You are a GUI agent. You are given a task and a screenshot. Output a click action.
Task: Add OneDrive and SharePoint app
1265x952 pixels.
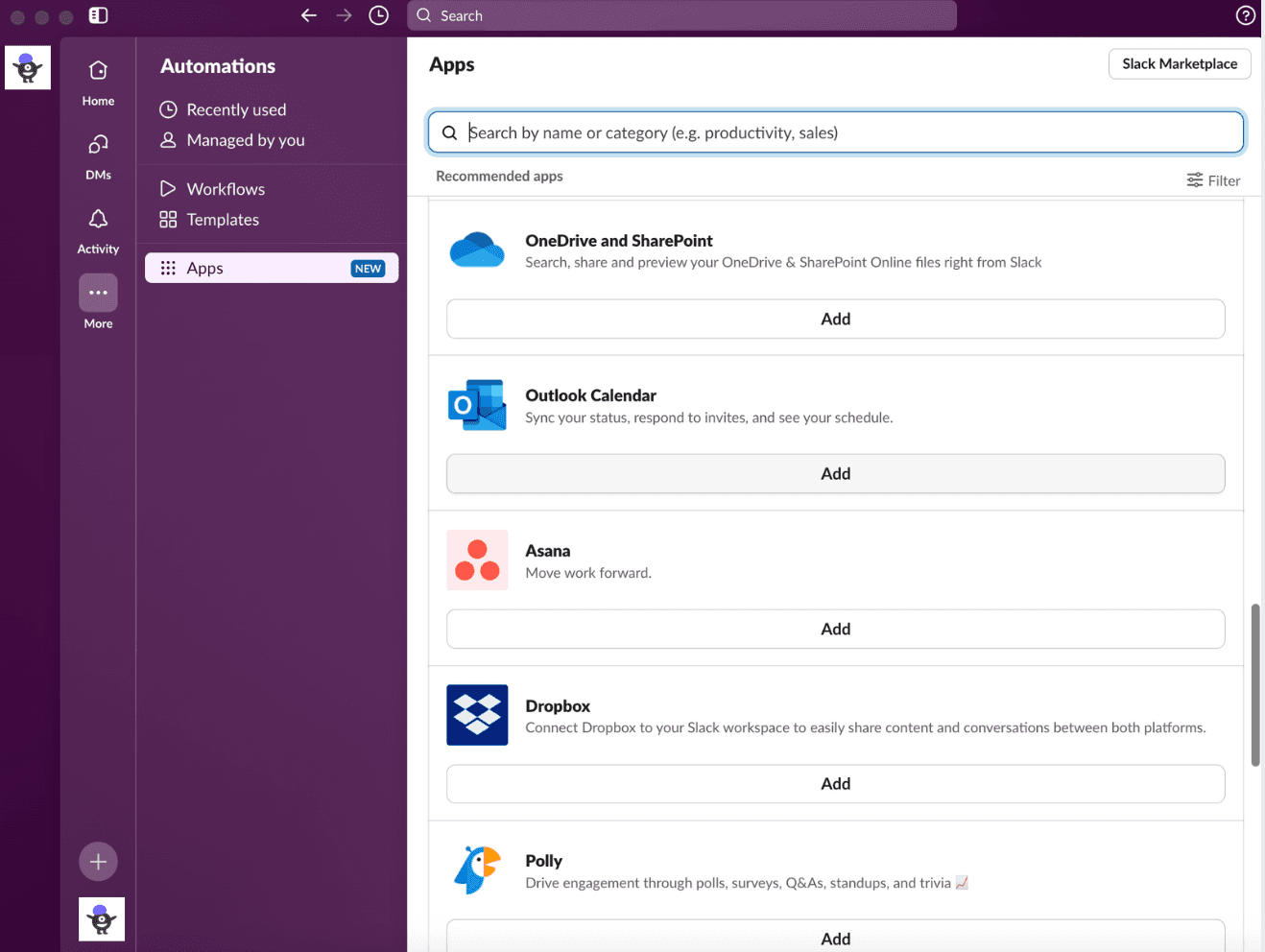tap(835, 319)
